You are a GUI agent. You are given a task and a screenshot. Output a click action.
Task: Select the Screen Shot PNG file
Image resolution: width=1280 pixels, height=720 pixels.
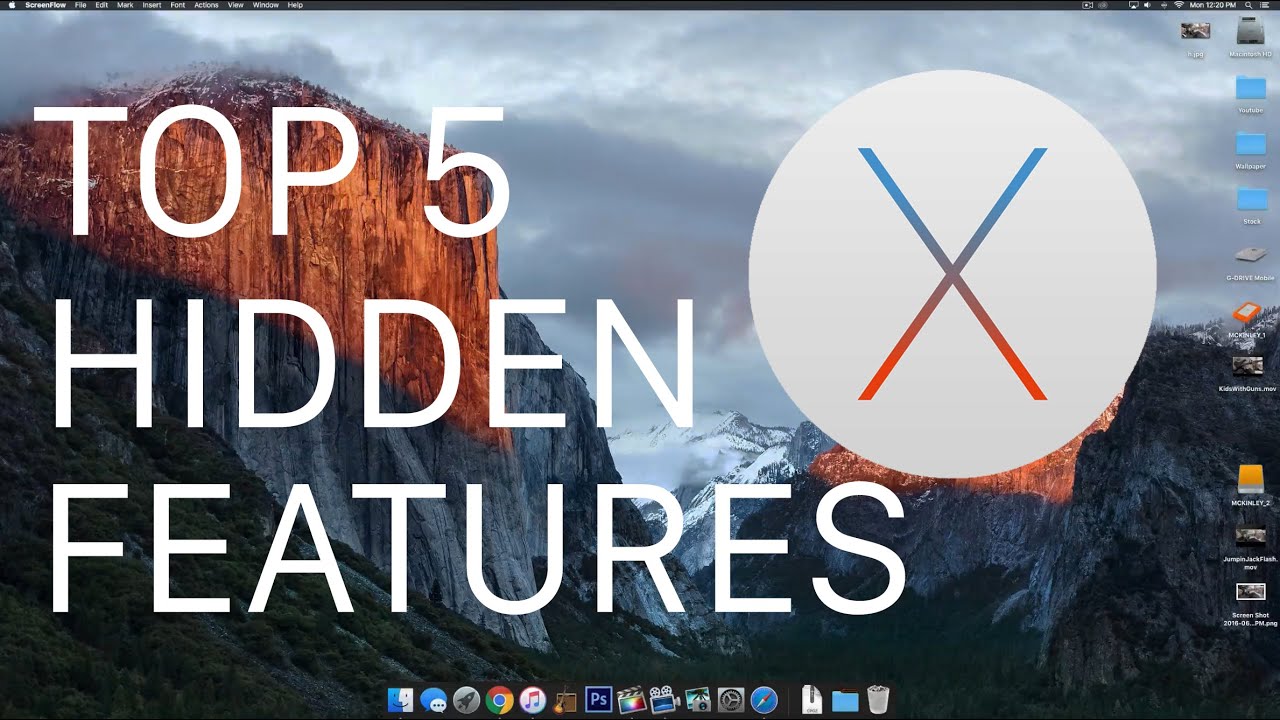click(x=1251, y=592)
